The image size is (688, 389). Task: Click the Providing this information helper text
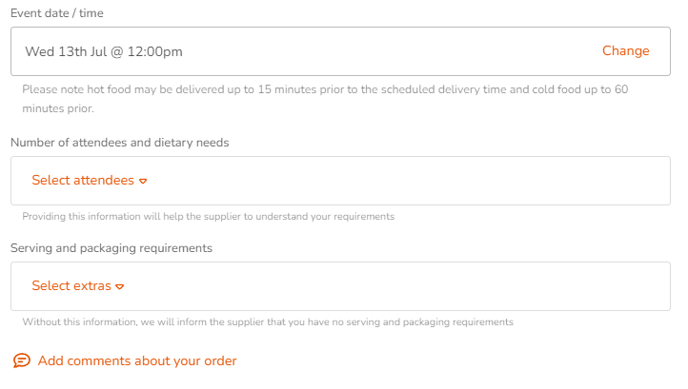208,217
